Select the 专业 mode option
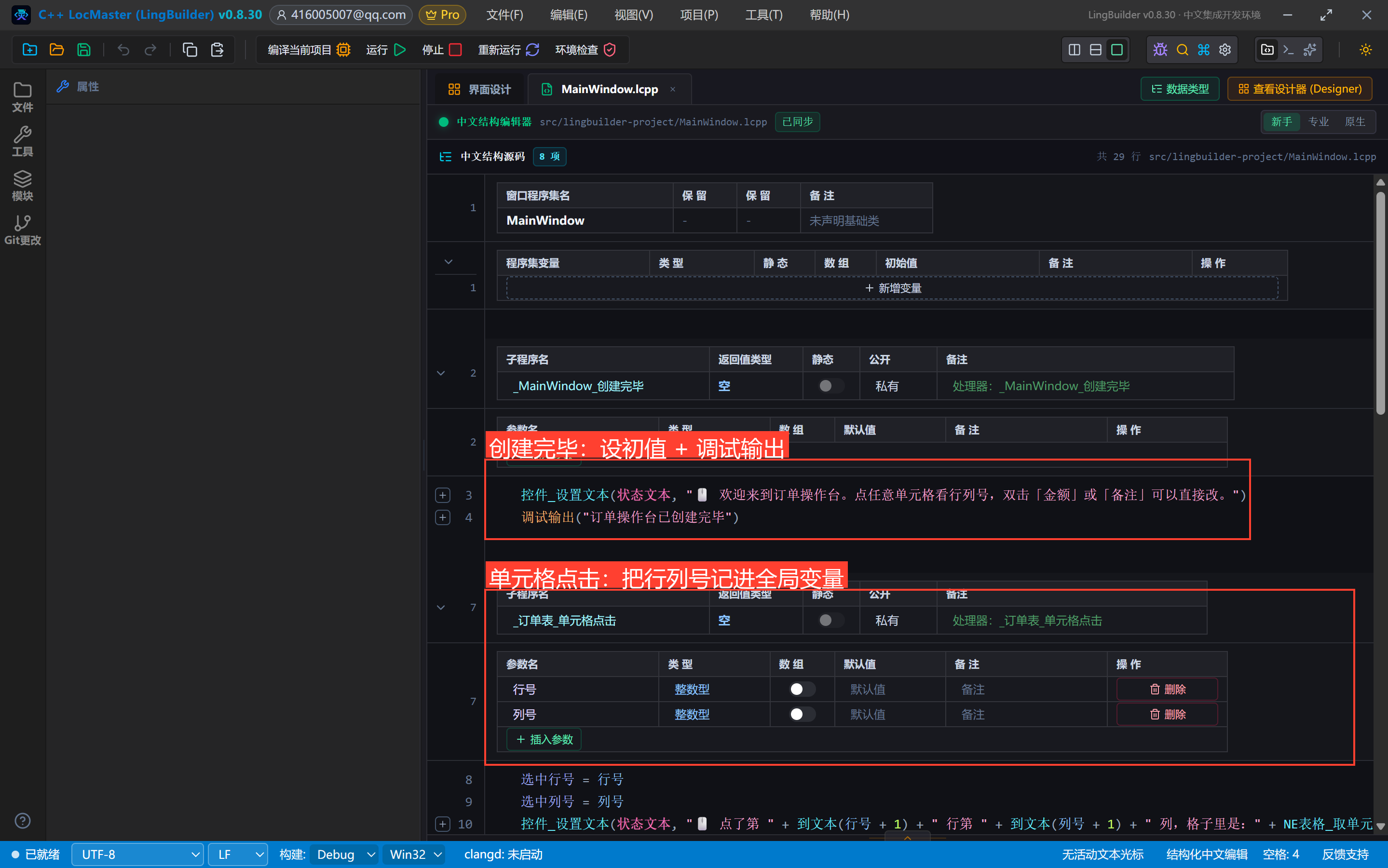 coord(1318,122)
